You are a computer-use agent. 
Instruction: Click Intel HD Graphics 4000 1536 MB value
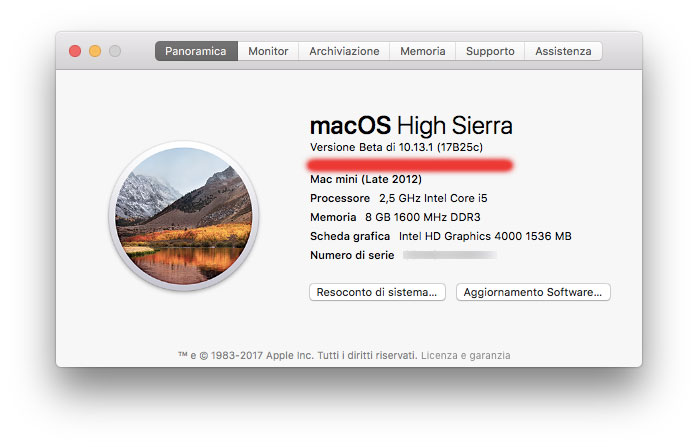click(485, 236)
